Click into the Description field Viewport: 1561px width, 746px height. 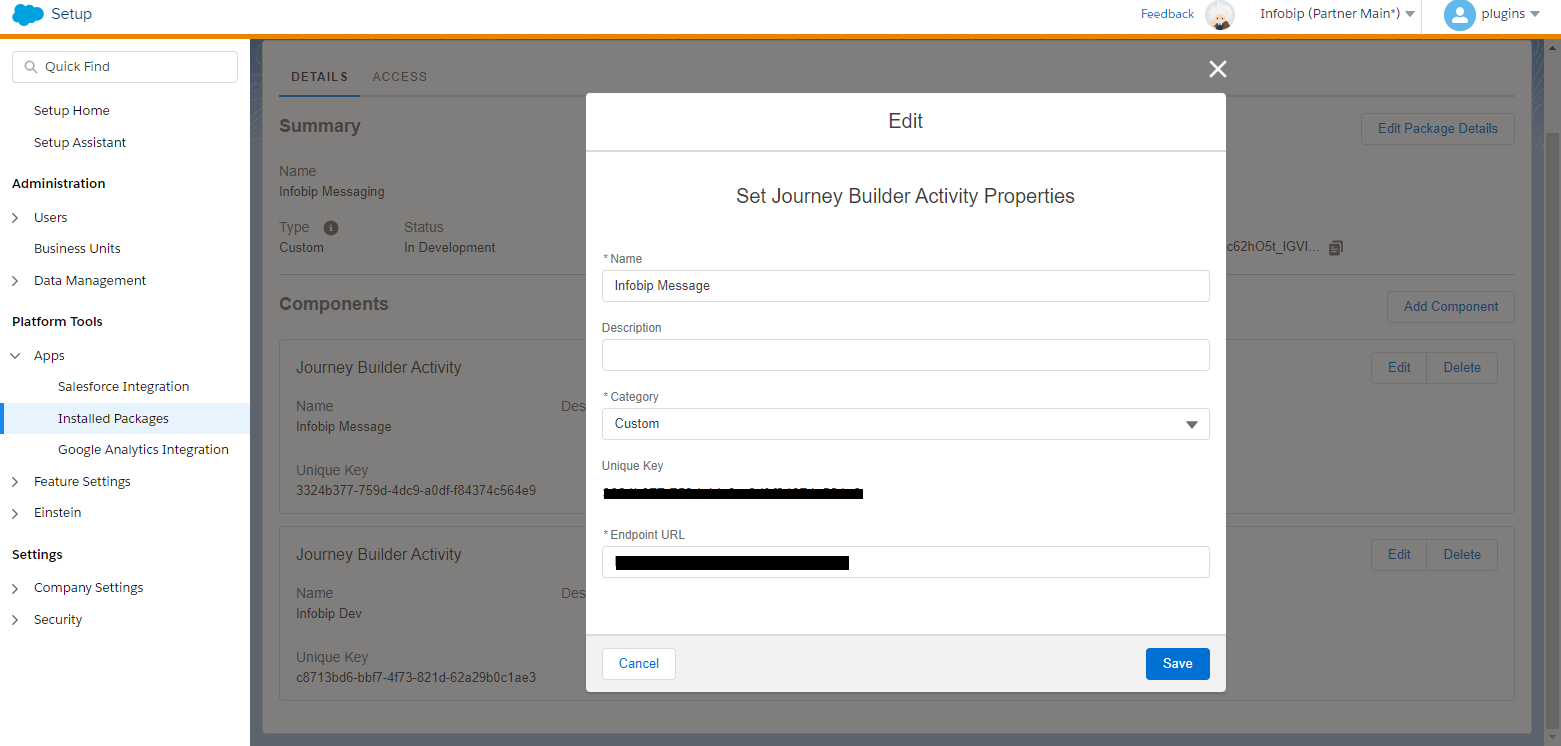(x=905, y=355)
